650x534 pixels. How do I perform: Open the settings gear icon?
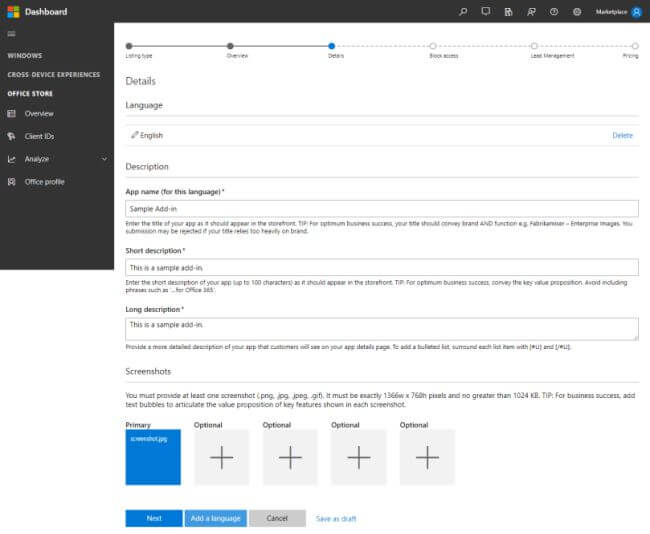[x=577, y=12]
